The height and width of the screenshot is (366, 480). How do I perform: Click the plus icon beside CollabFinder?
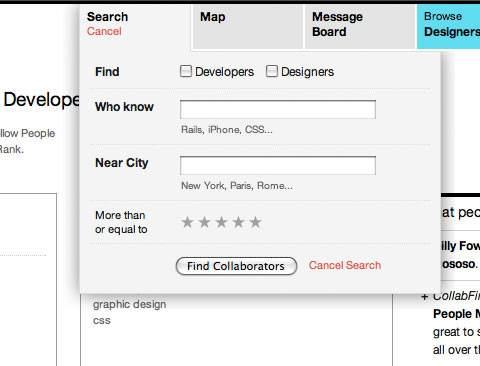coord(424,297)
